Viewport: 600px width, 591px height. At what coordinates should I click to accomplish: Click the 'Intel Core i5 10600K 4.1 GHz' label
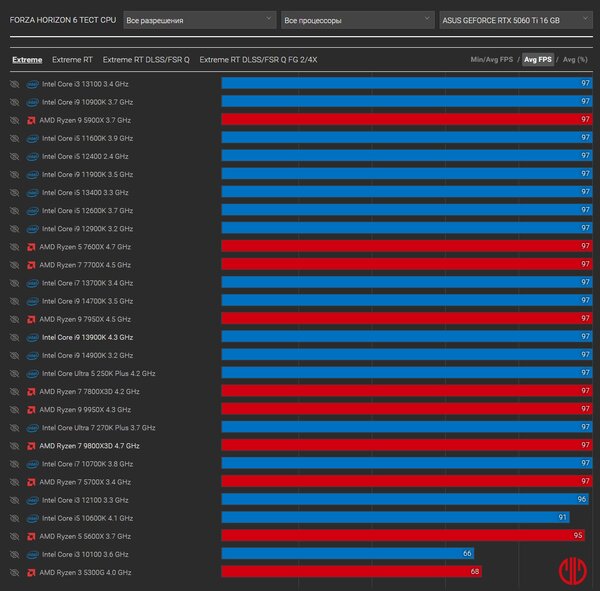pos(88,518)
